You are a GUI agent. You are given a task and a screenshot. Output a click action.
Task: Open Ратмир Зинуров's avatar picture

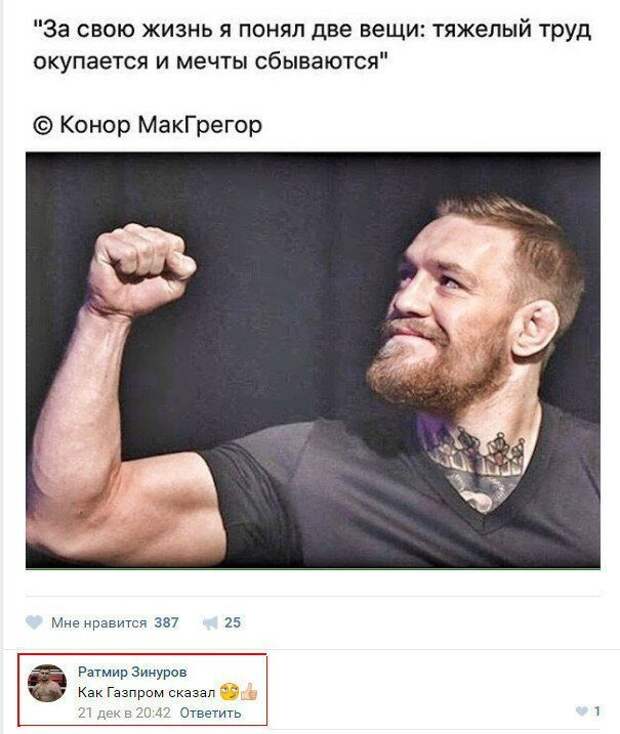47,683
